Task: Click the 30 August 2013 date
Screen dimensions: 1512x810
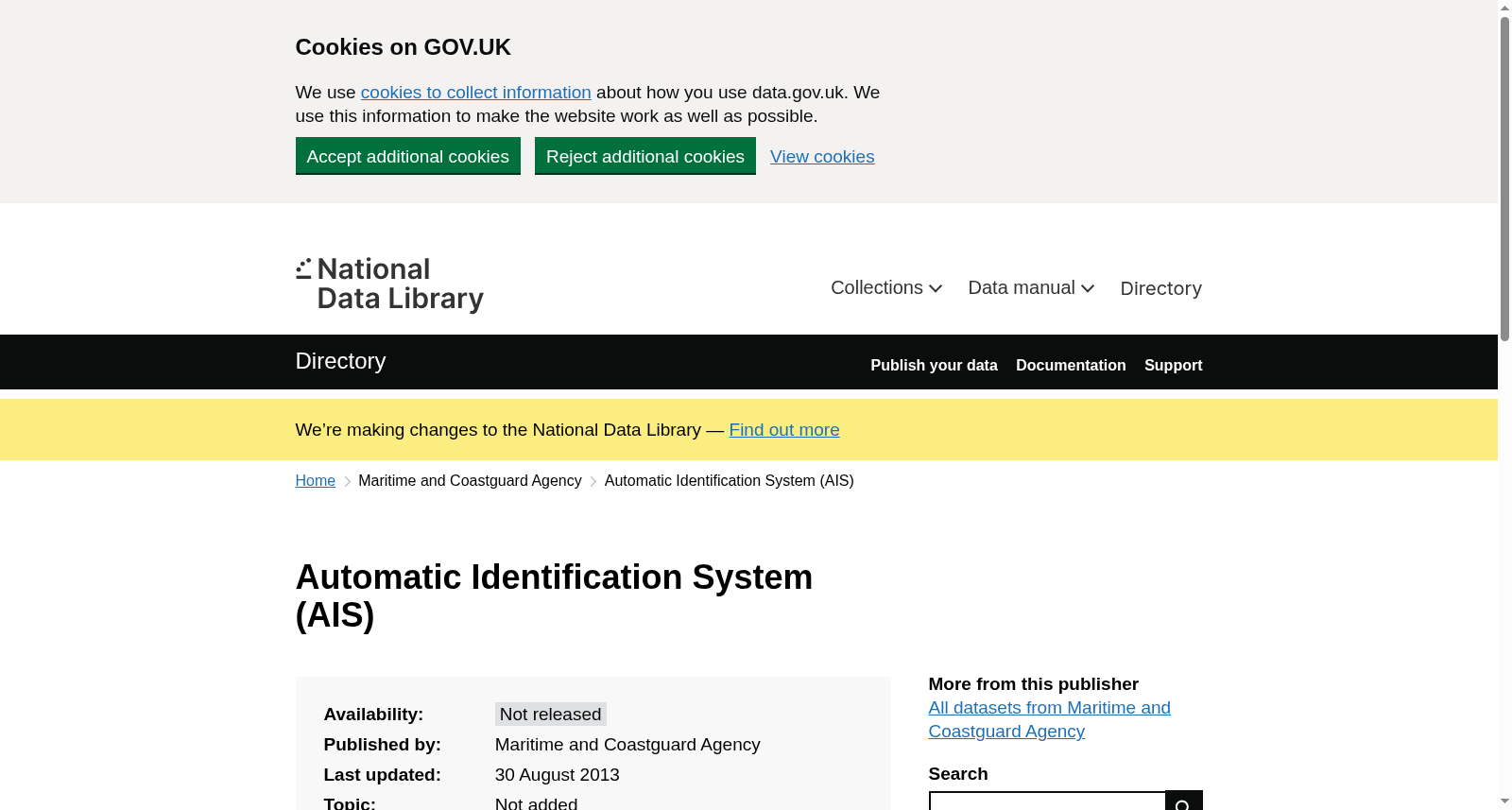Action: [x=557, y=775]
